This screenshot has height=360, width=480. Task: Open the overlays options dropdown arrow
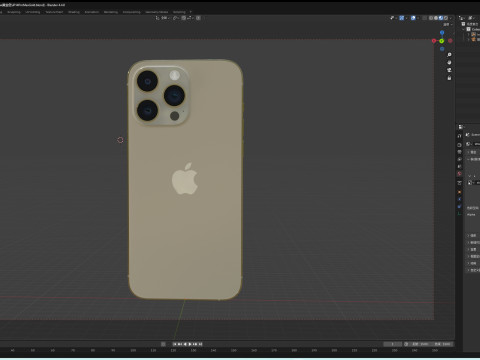click(x=418, y=18)
